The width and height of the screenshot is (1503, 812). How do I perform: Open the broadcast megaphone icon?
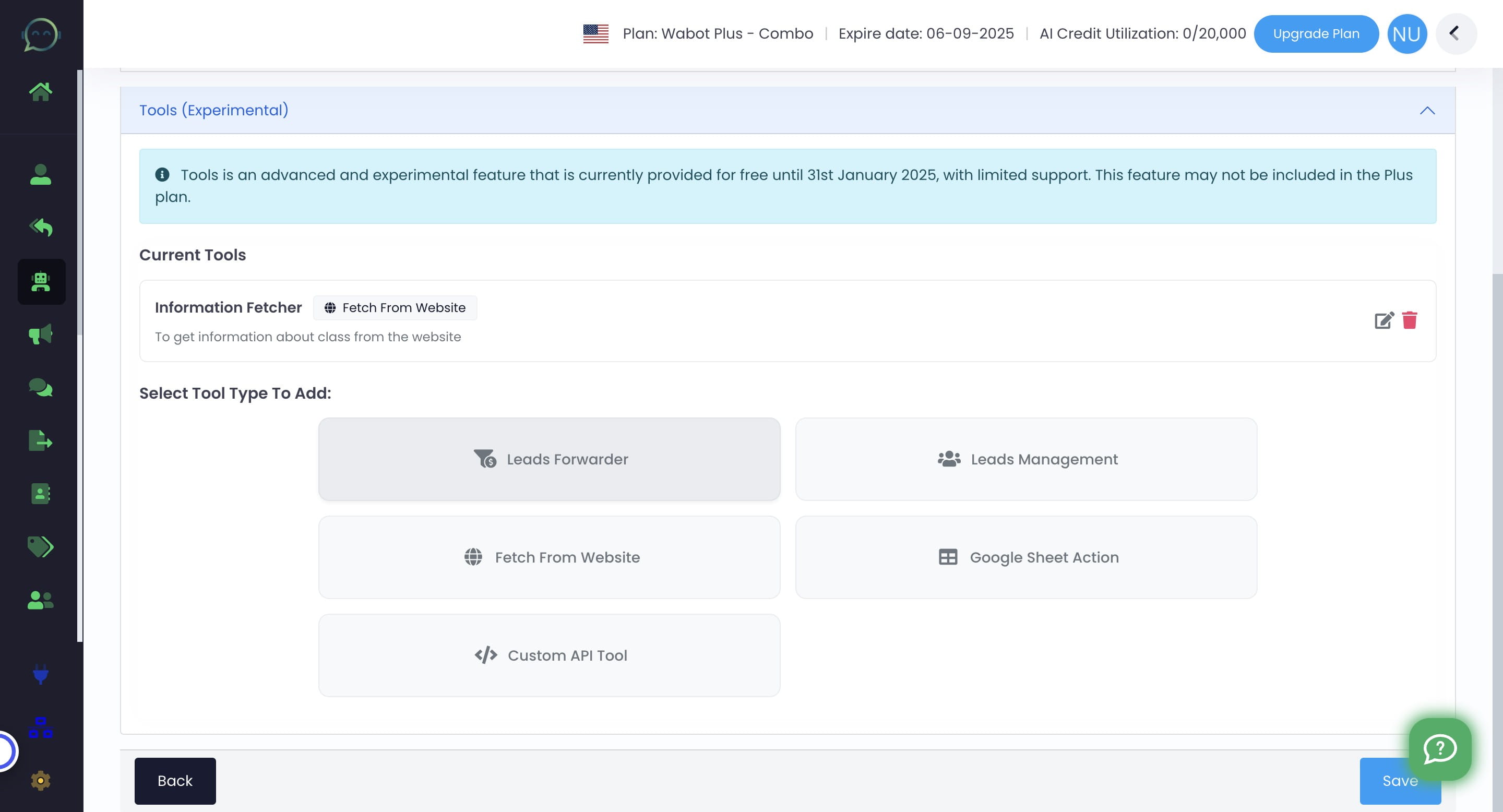[41, 333]
